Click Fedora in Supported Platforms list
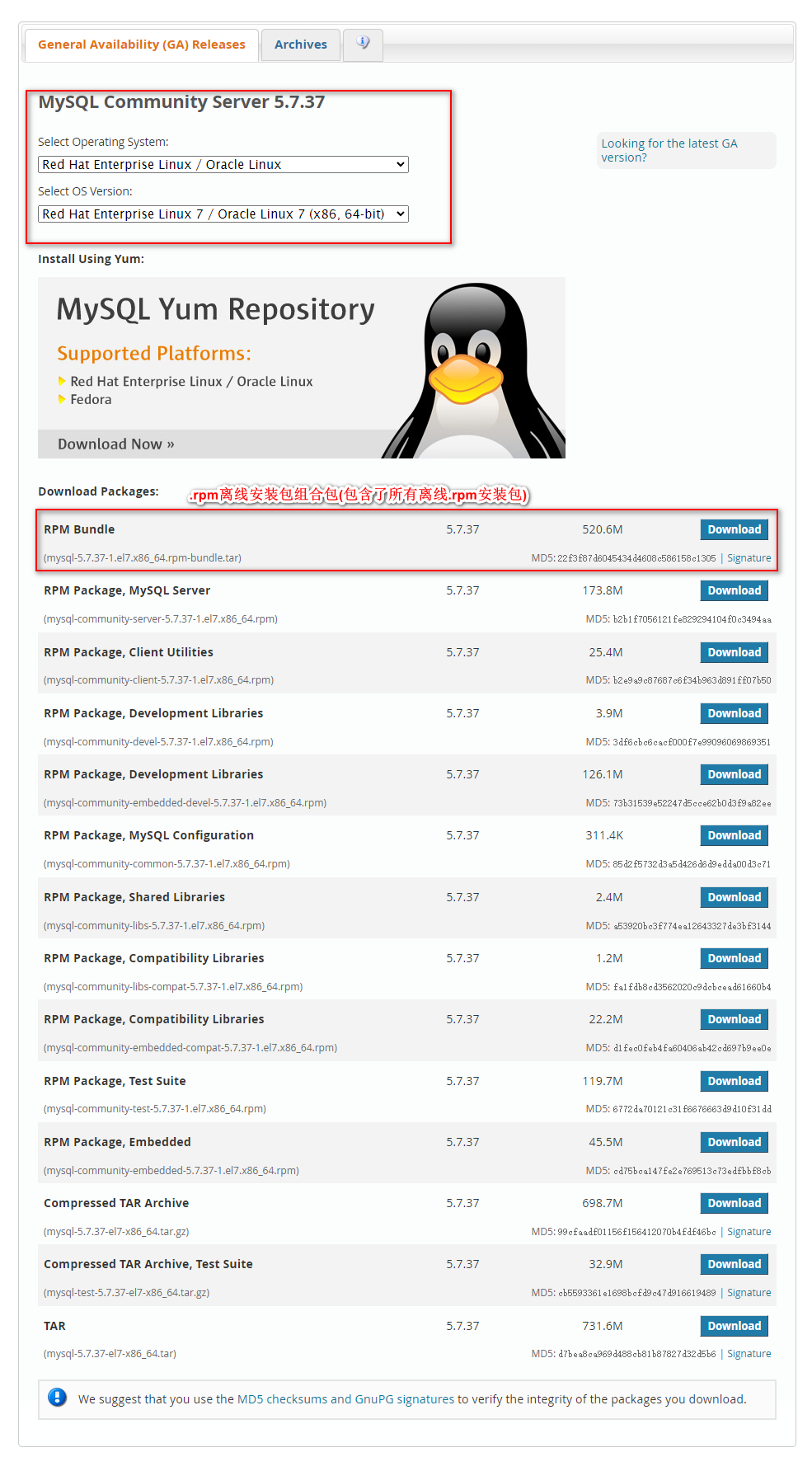The width and height of the screenshot is (812, 1471). [x=91, y=400]
